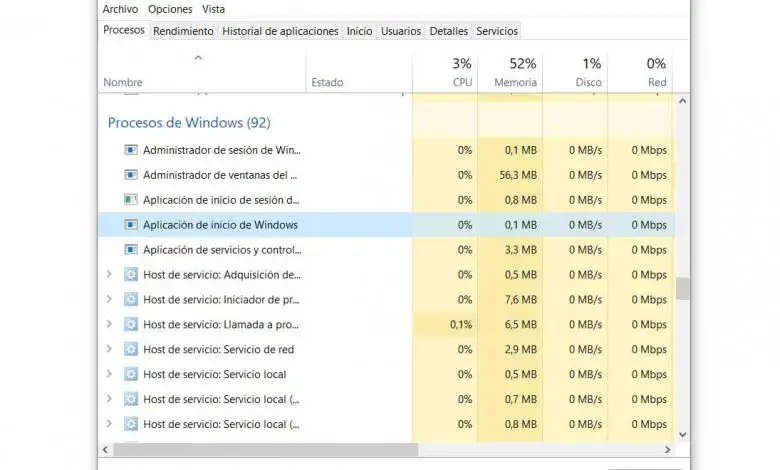
Task: Click the Administrador de ventanas process icon
Action: click(130, 175)
